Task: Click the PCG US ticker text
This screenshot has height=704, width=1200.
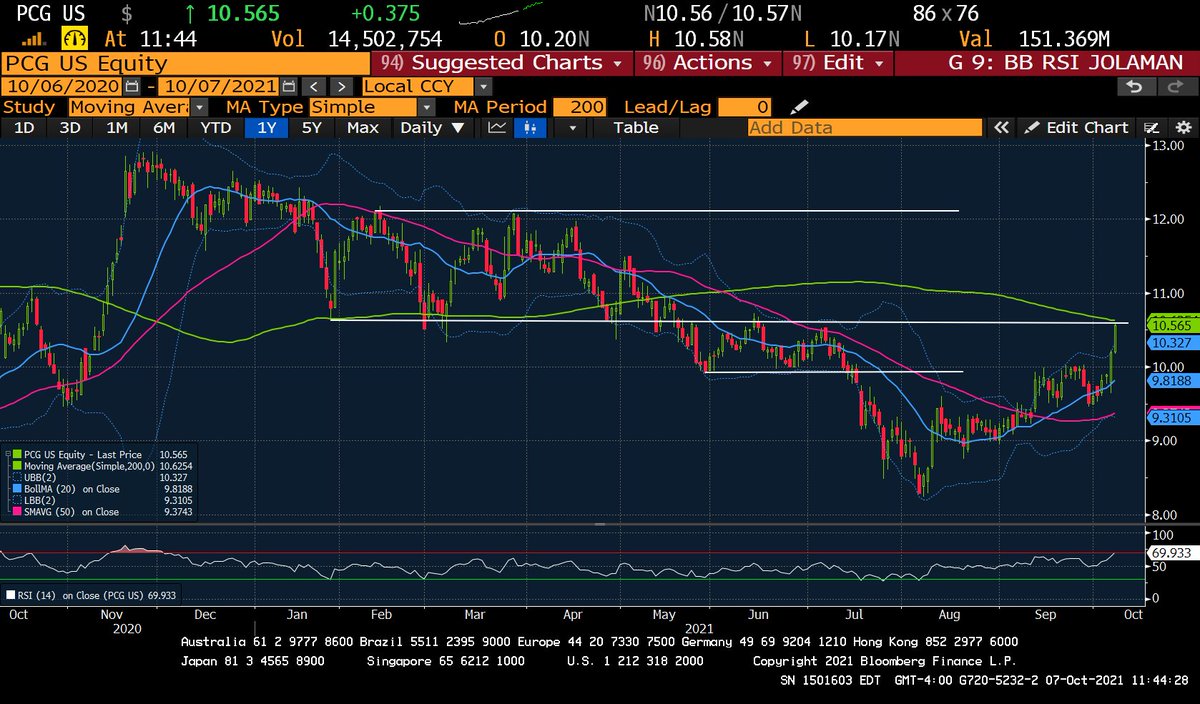Action: click(x=50, y=13)
